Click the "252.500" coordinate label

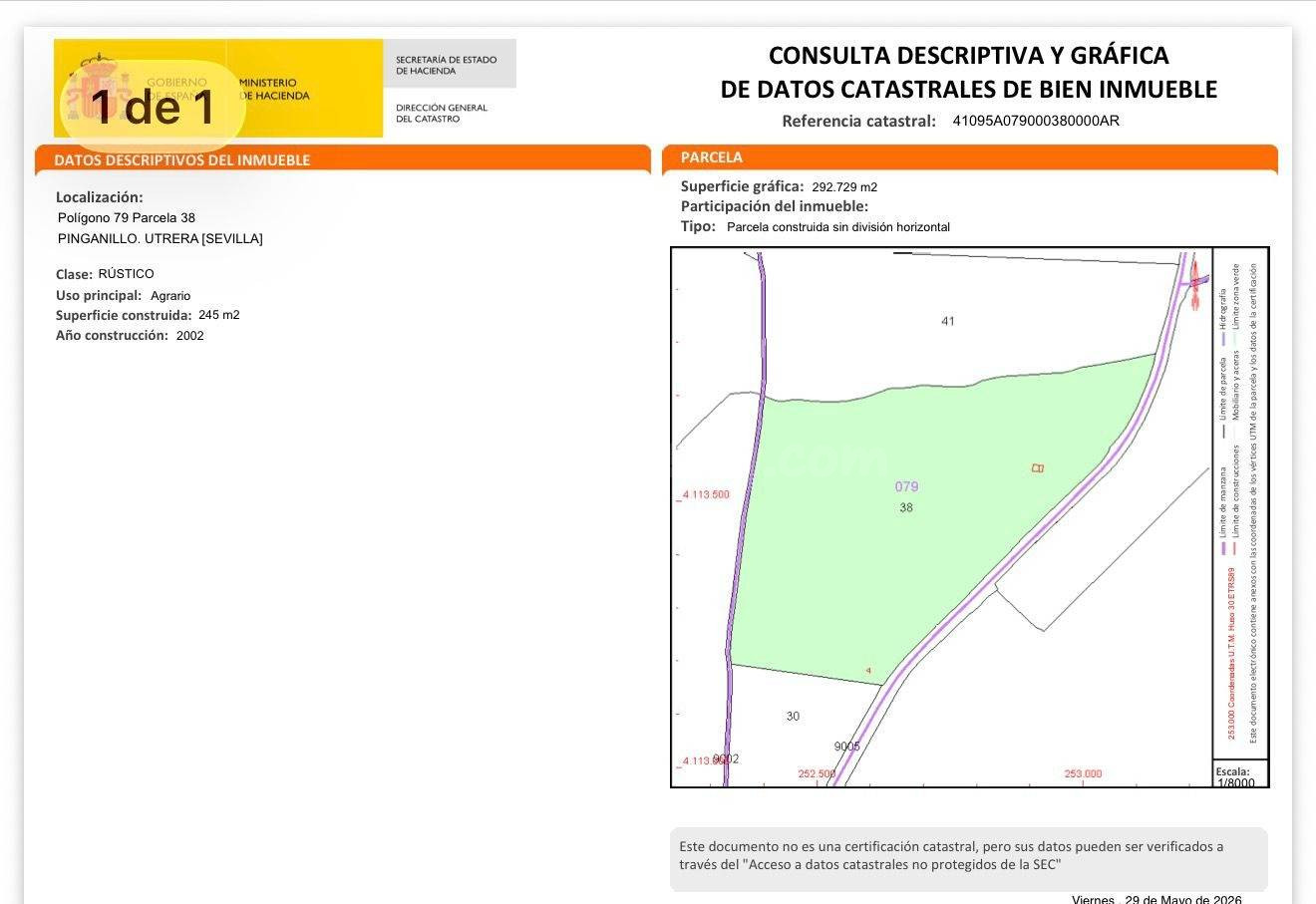(817, 773)
